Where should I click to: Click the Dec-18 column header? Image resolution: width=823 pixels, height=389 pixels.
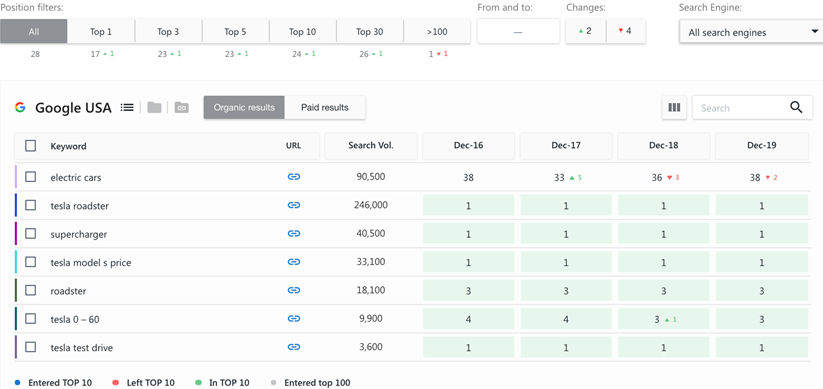point(663,145)
